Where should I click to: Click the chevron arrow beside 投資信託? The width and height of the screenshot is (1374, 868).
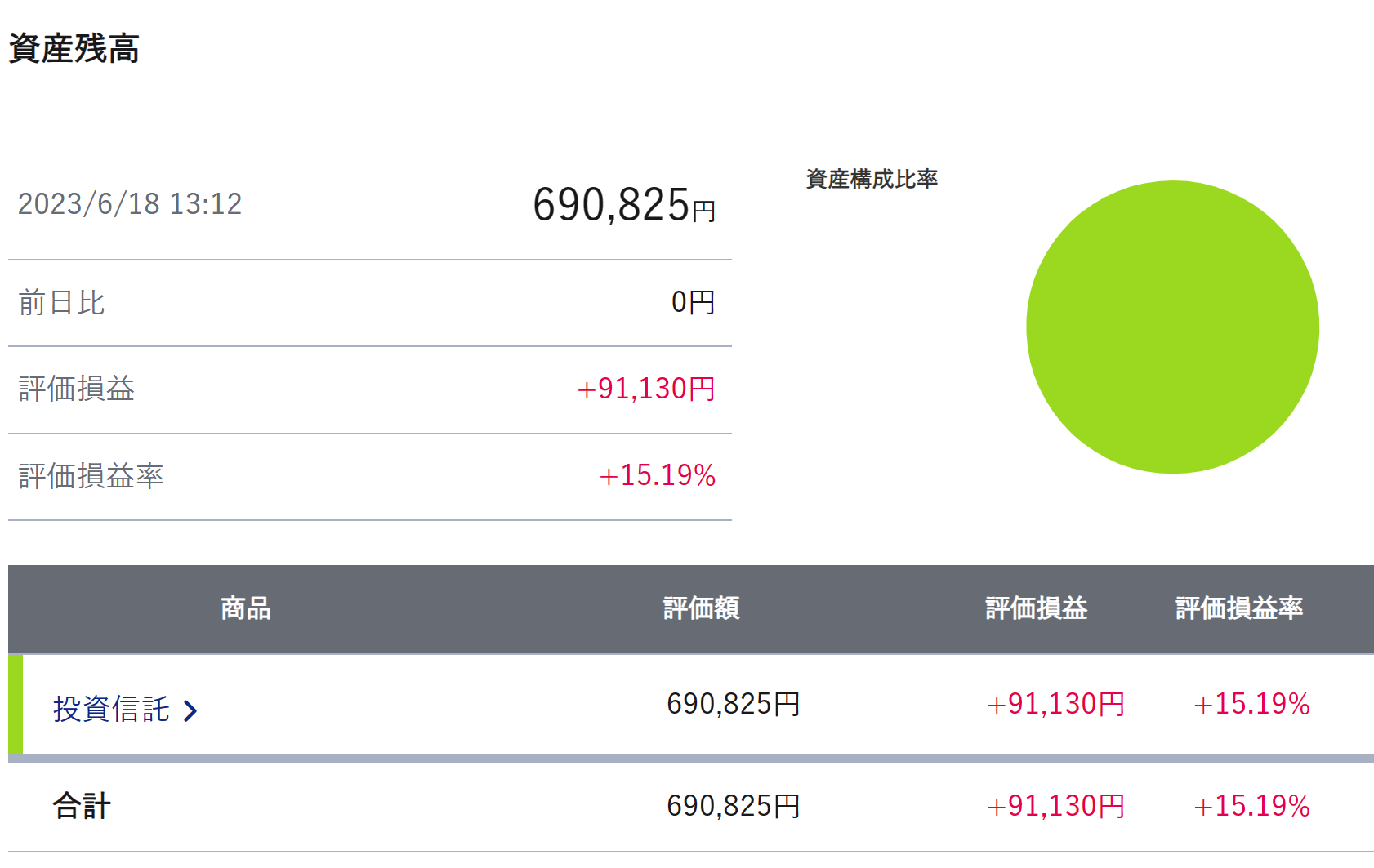(x=190, y=710)
